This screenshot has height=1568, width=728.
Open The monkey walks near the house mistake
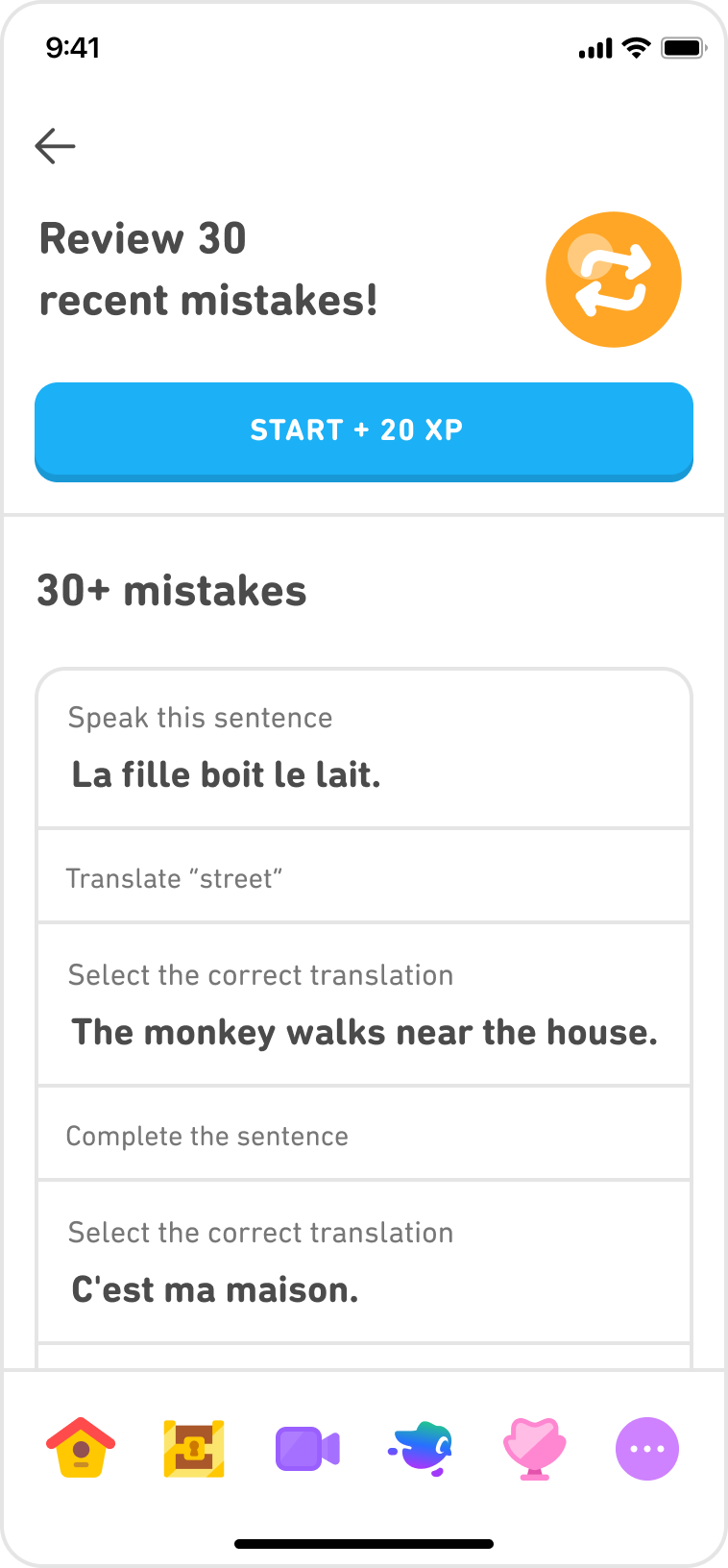tap(364, 1003)
